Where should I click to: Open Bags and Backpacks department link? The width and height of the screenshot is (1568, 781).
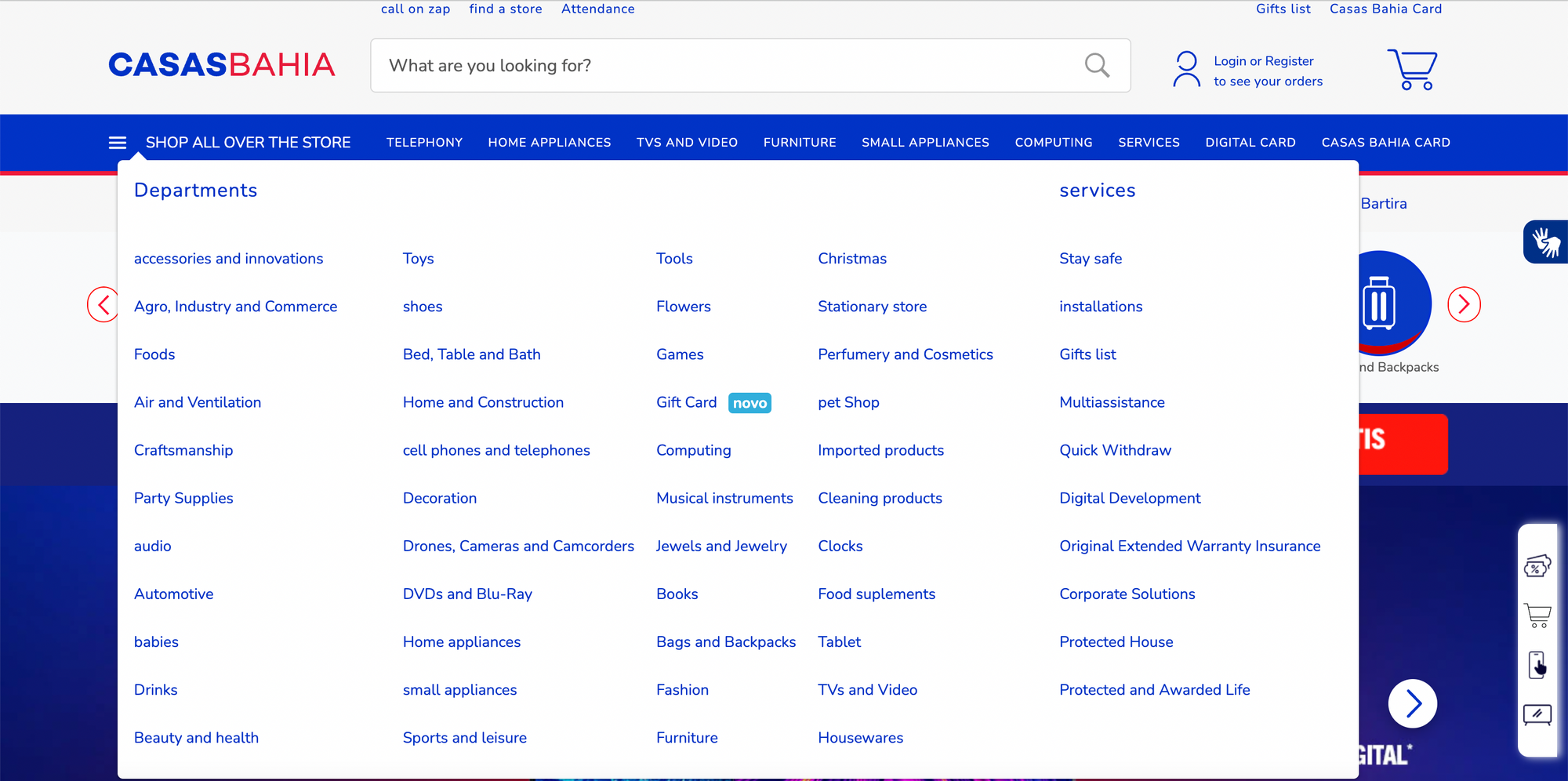point(726,642)
